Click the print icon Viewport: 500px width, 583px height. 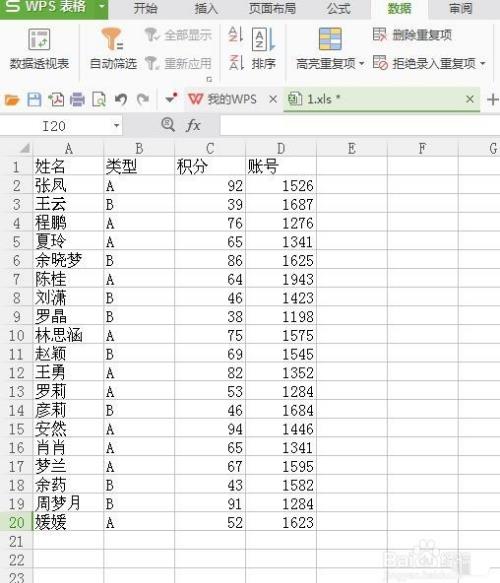(x=77, y=100)
